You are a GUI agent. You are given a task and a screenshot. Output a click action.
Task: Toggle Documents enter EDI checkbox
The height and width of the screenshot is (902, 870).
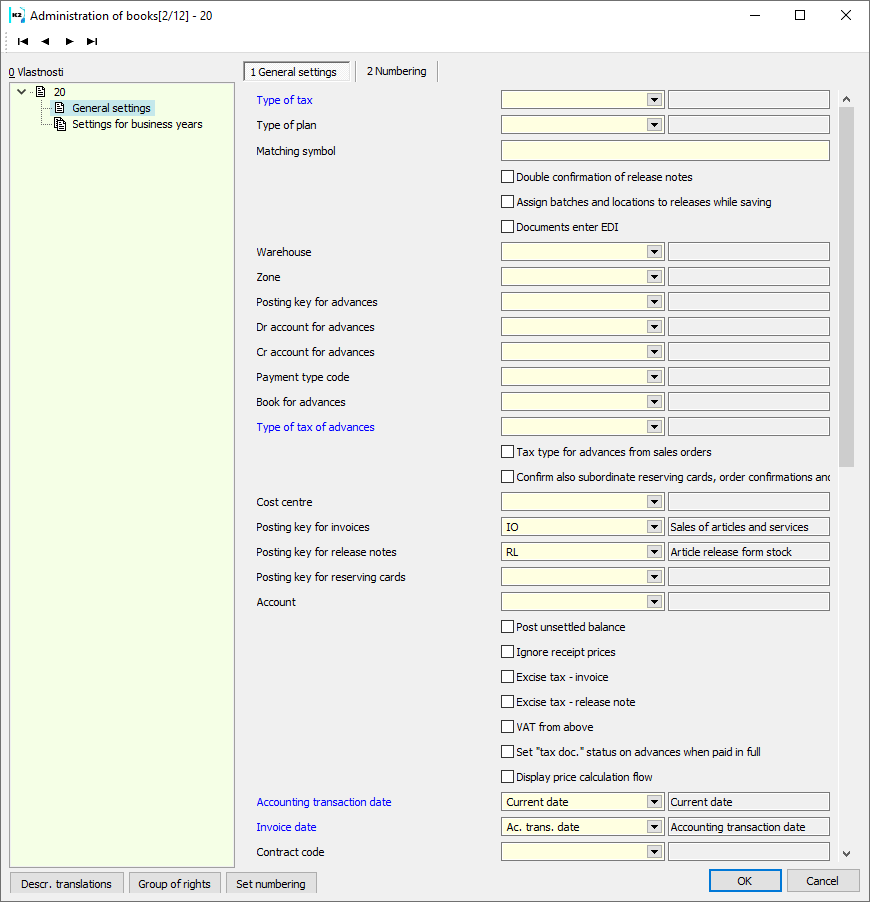[x=508, y=227]
